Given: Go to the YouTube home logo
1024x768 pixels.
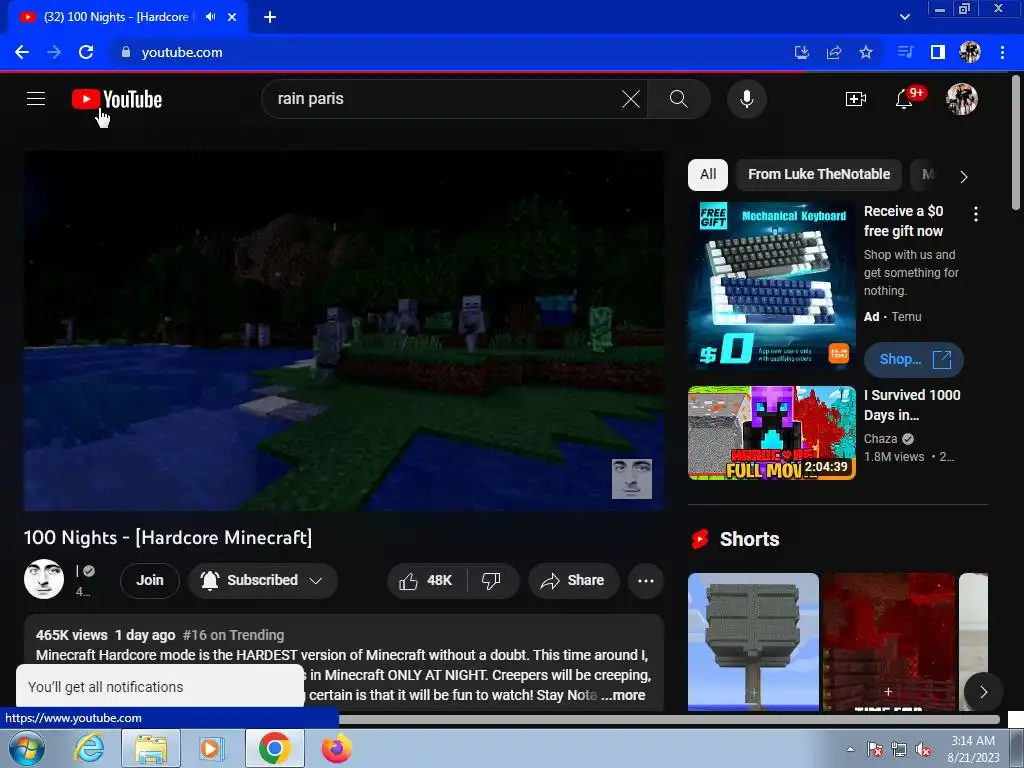Looking at the screenshot, I should pos(117,99).
